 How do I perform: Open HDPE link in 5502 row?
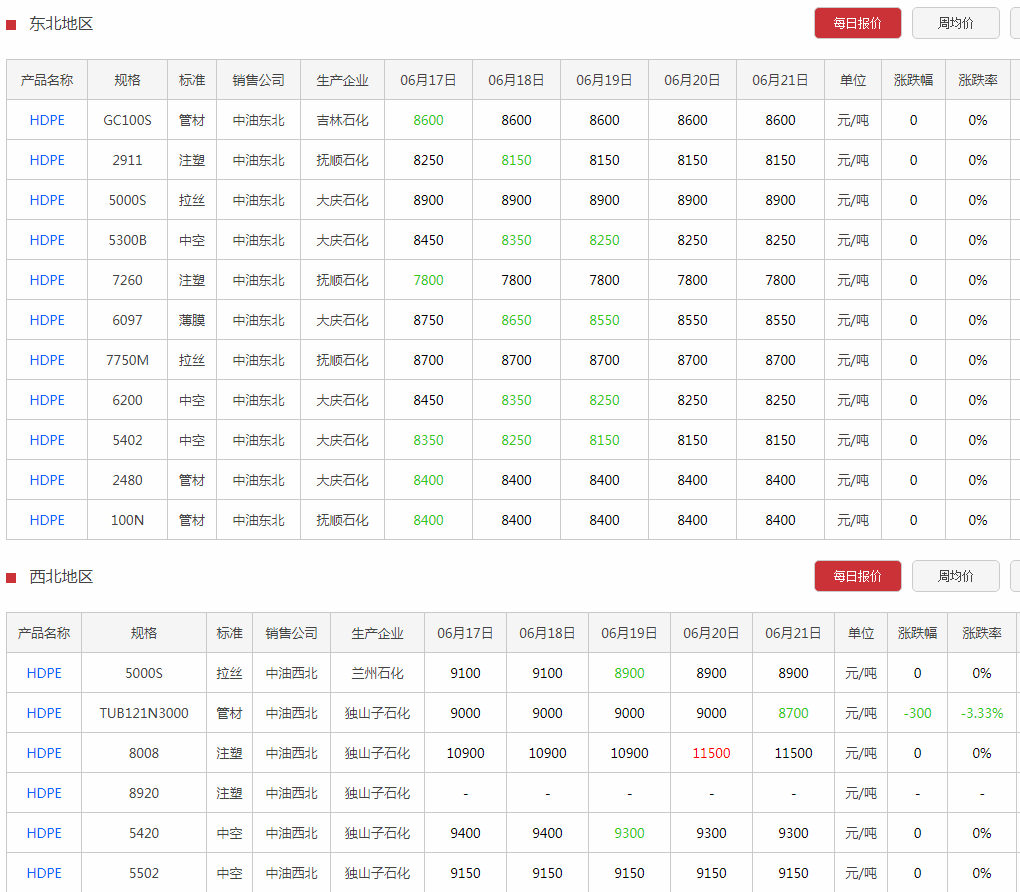click(44, 873)
